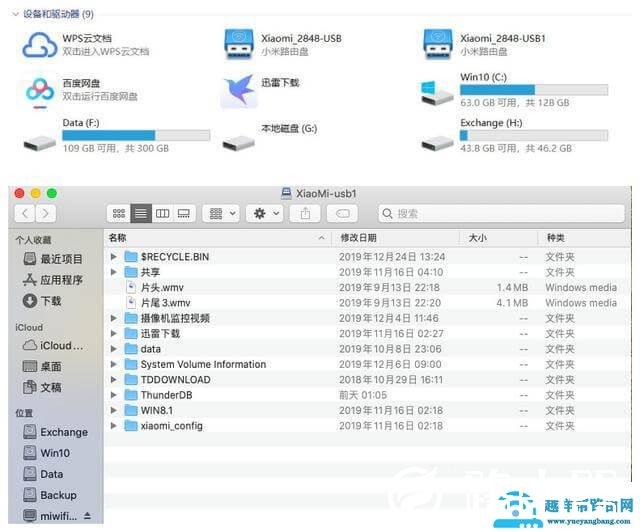Viewport: 640px width, 532px height.
Task: Open miwifi network location in sidebar
Action: [x=50, y=516]
